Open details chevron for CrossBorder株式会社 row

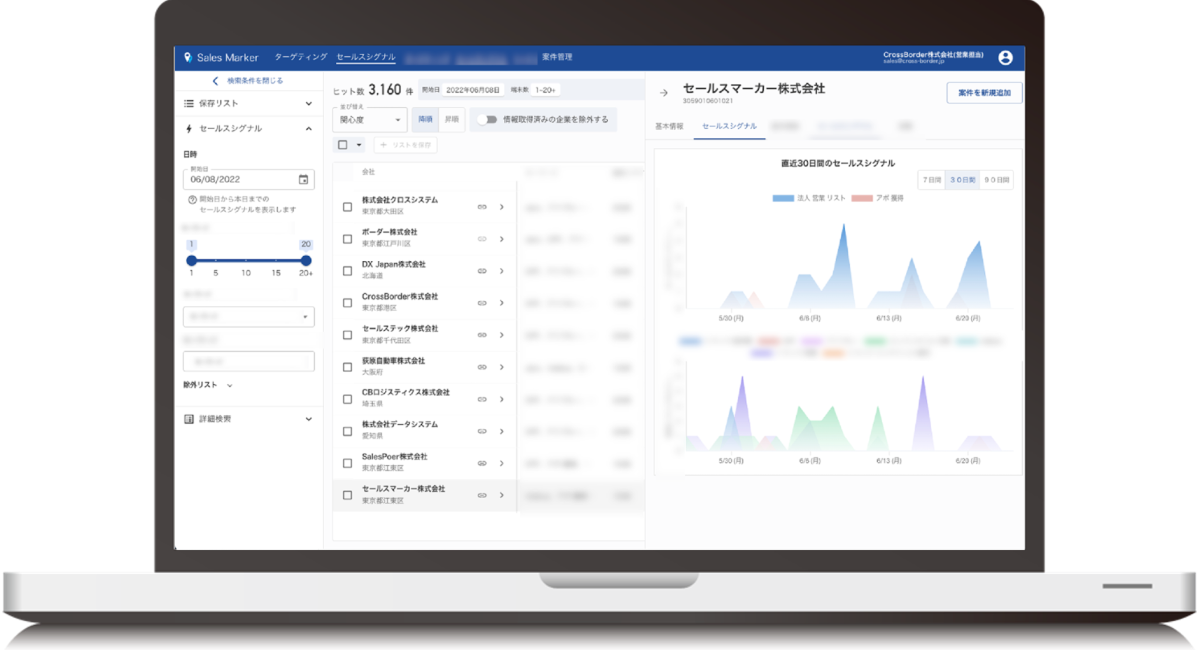[x=501, y=303]
